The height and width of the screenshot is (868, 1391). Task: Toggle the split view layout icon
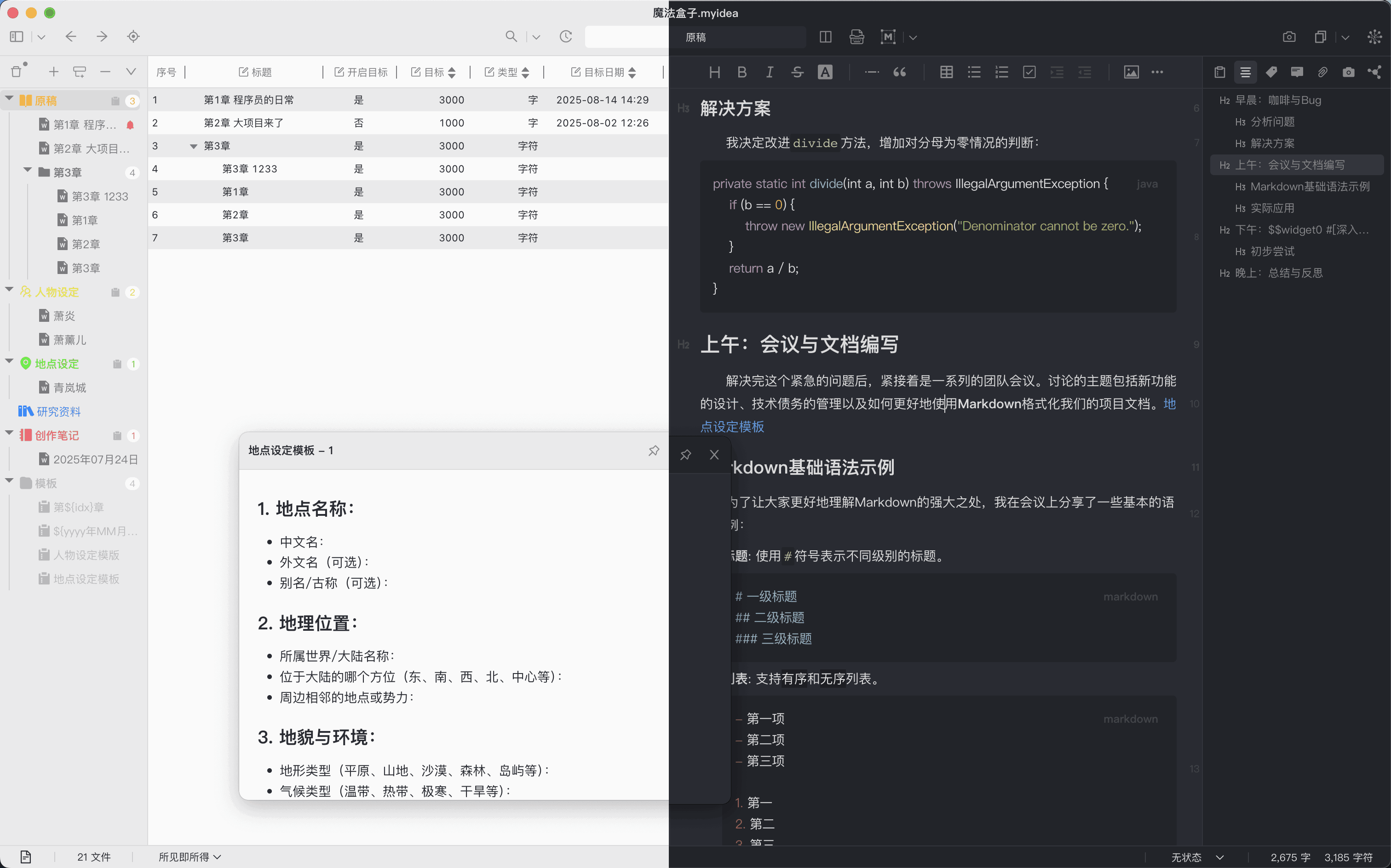[825, 37]
